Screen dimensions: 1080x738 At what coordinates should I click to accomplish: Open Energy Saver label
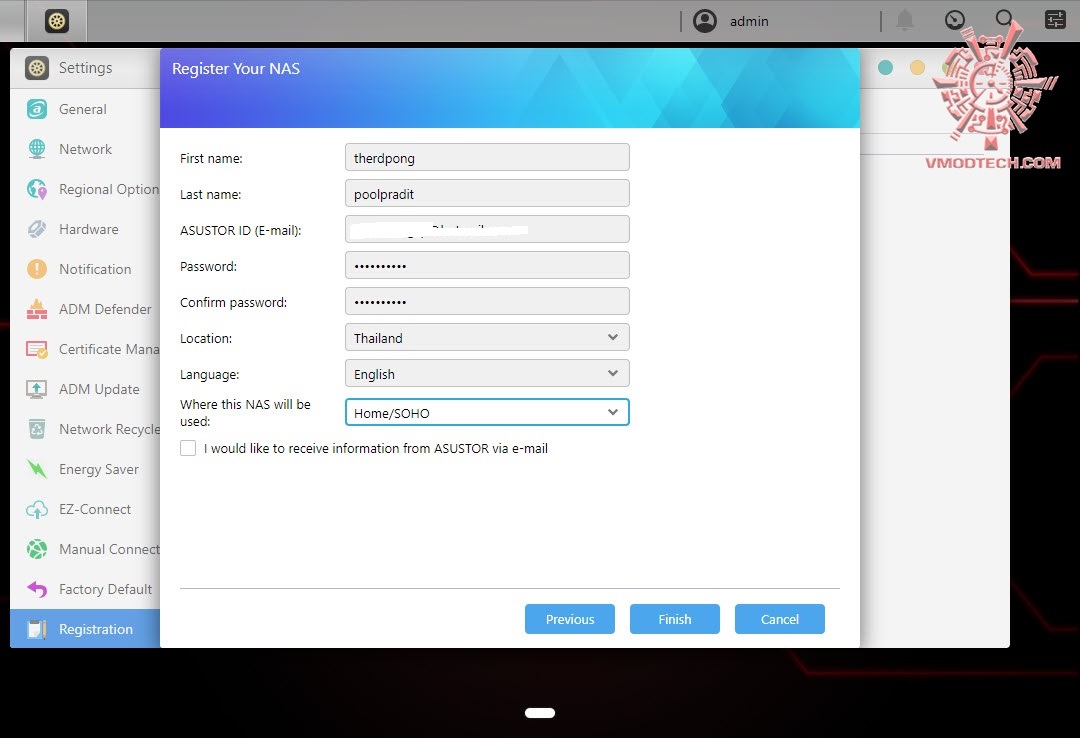(98, 469)
